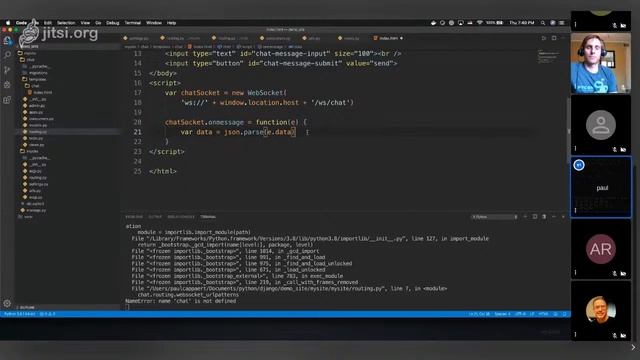Open the Go menu

98,23
